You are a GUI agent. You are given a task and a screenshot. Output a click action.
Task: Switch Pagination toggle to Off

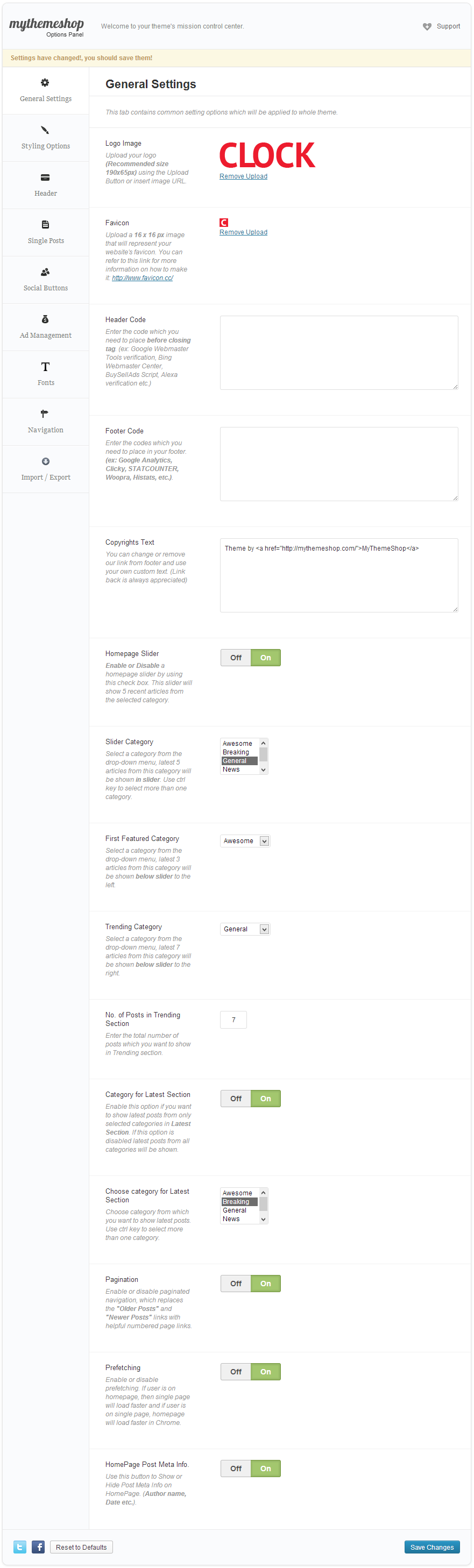point(236,1283)
